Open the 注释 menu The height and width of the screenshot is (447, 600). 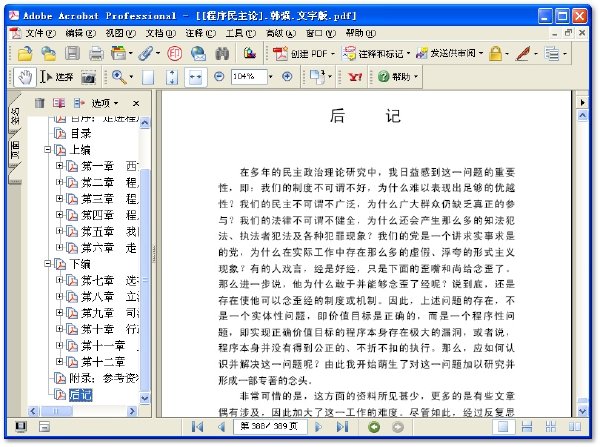[x=201, y=34]
